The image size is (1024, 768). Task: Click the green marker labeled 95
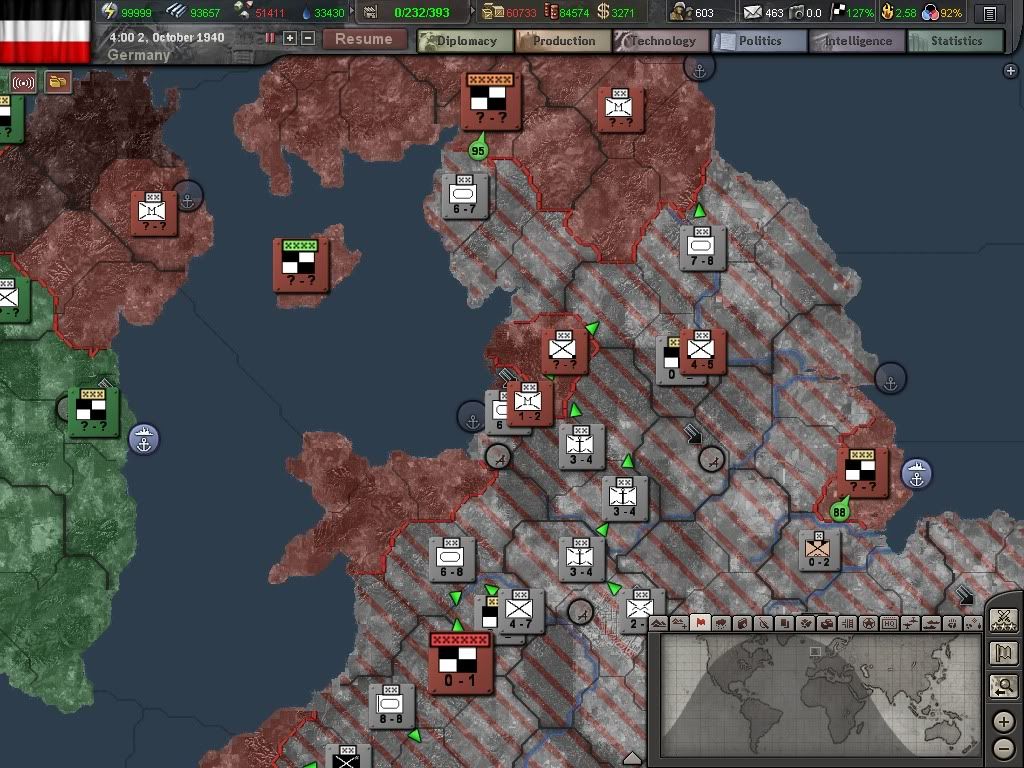(x=478, y=150)
